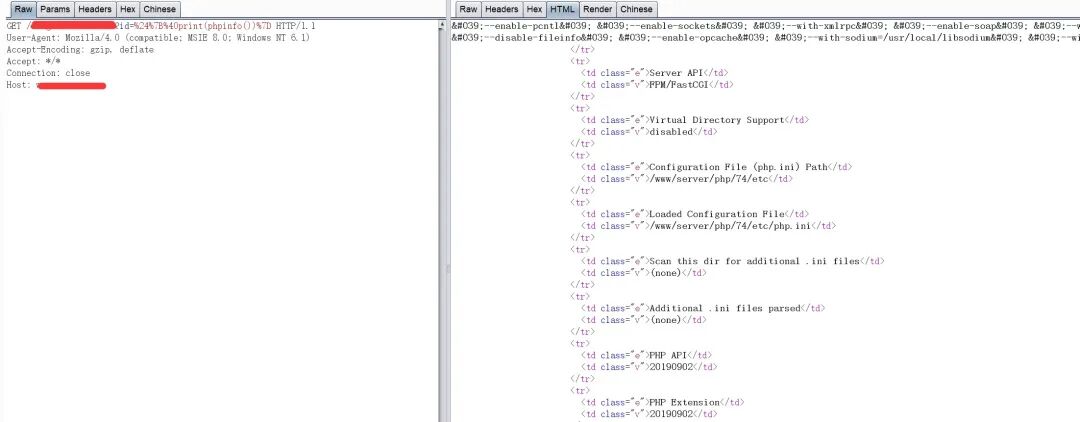Image resolution: width=1080 pixels, height=422 pixels.
Task: Click response line starting --disable-fileinfo
Action: pyautogui.click(x=765, y=37)
